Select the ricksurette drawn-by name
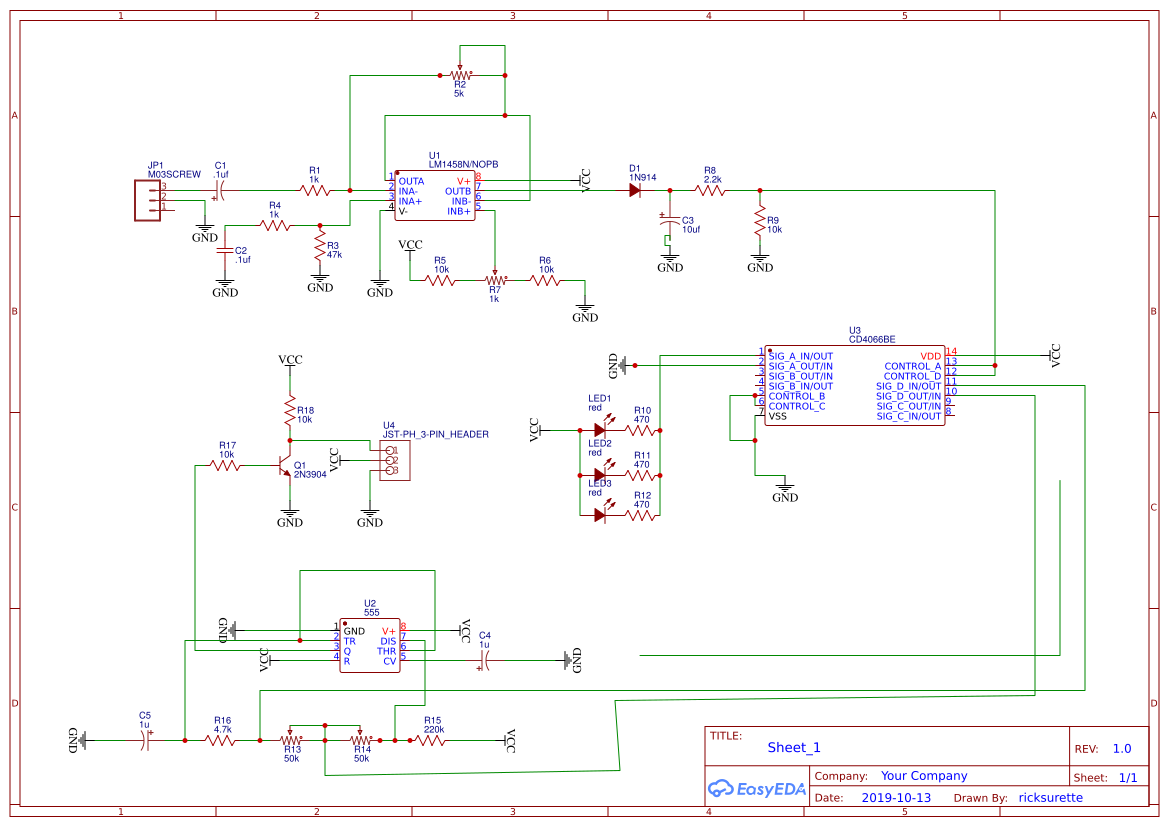Viewport: 1169px width, 827px height. (1050, 798)
